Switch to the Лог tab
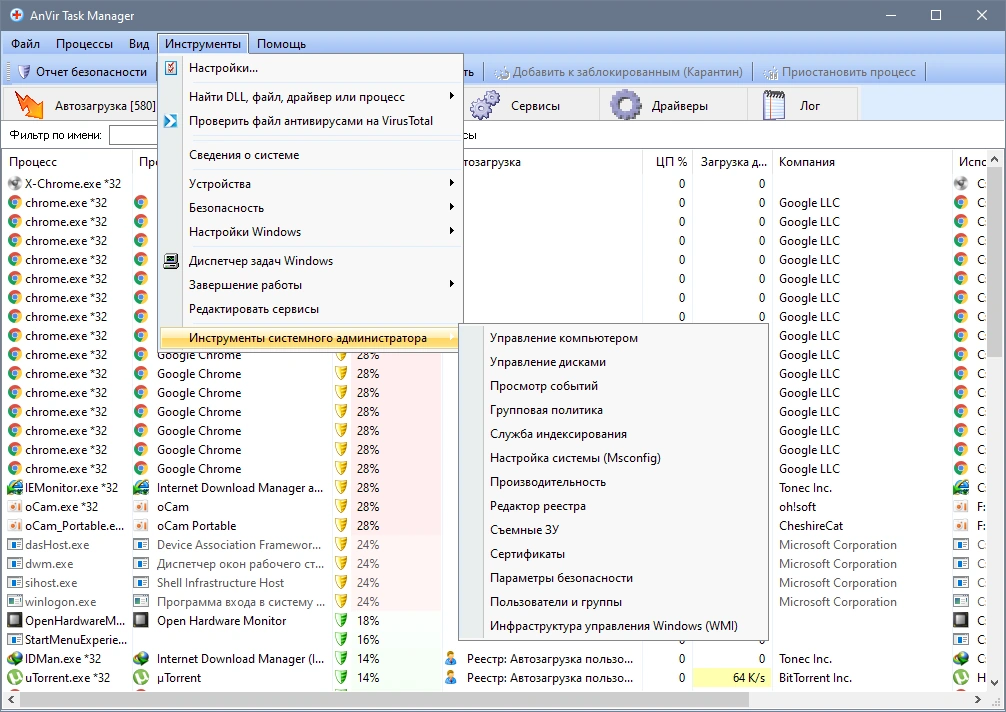 point(802,106)
